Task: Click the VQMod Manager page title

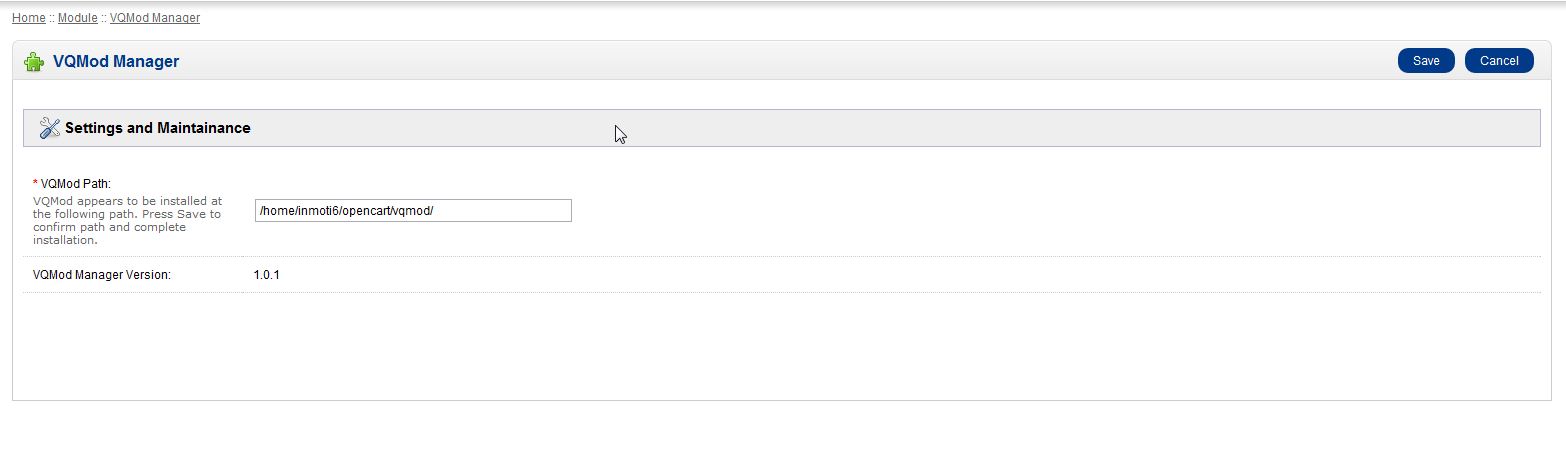Action: click(116, 62)
